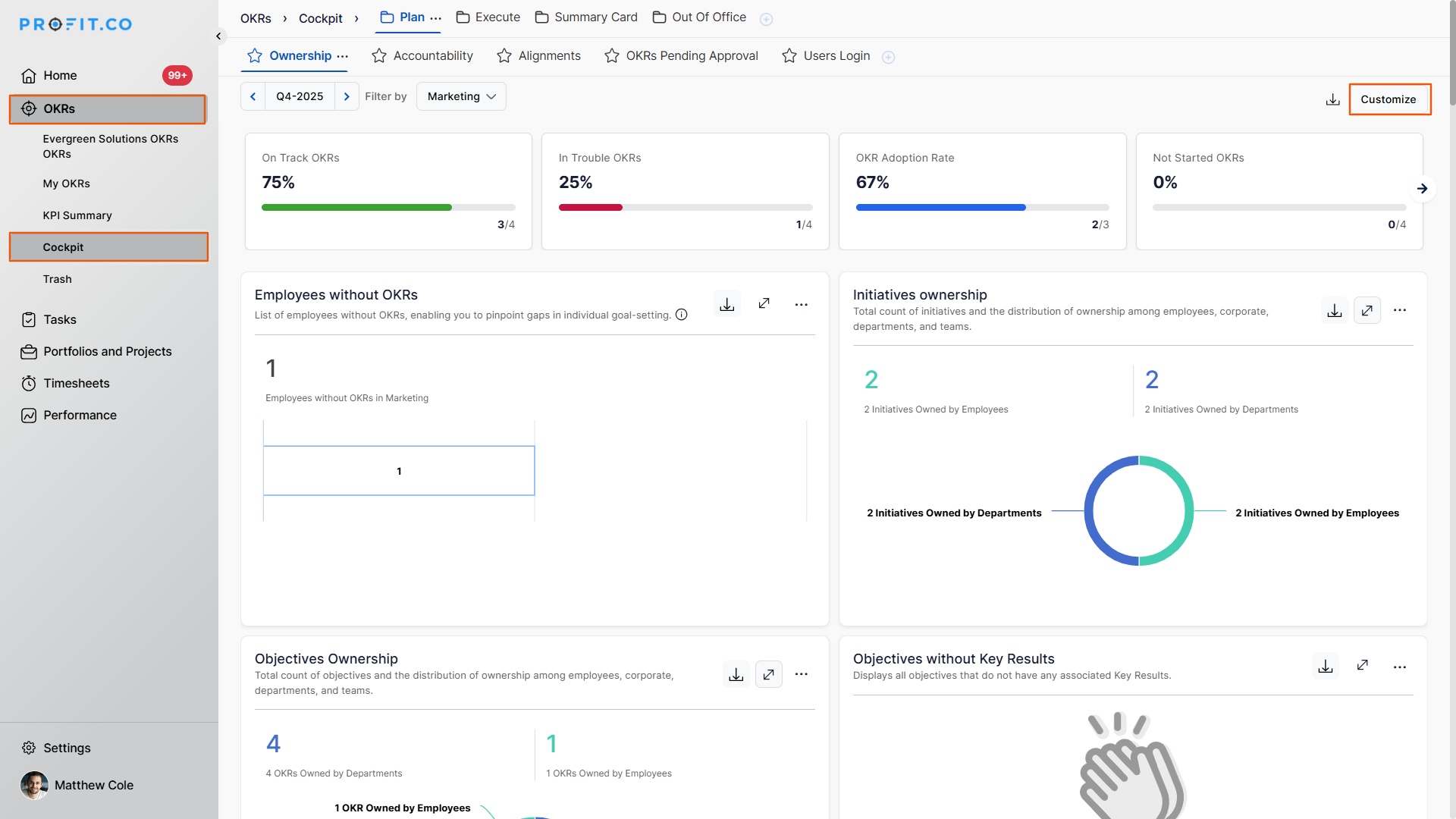Expand the Objectives Ownership widget

(768, 674)
